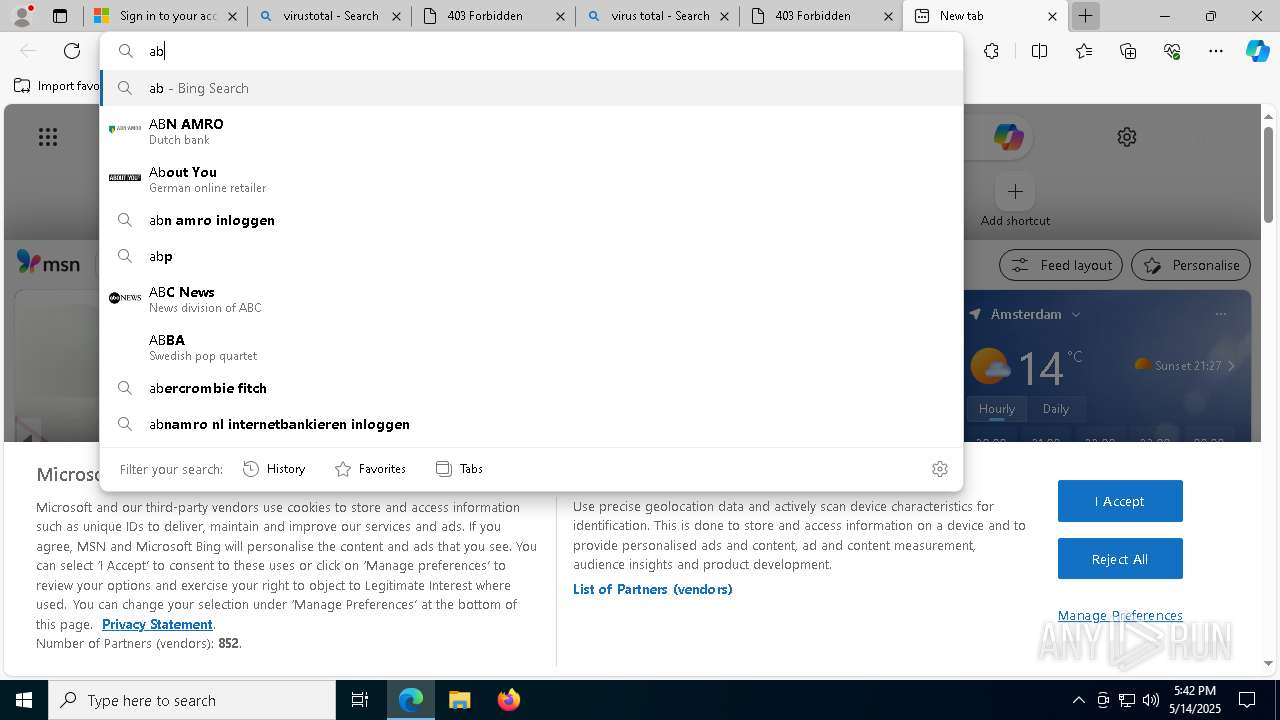The width and height of the screenshot is (1280, 720).
Task: Open the notification center icon
Action: (1247, 700)
